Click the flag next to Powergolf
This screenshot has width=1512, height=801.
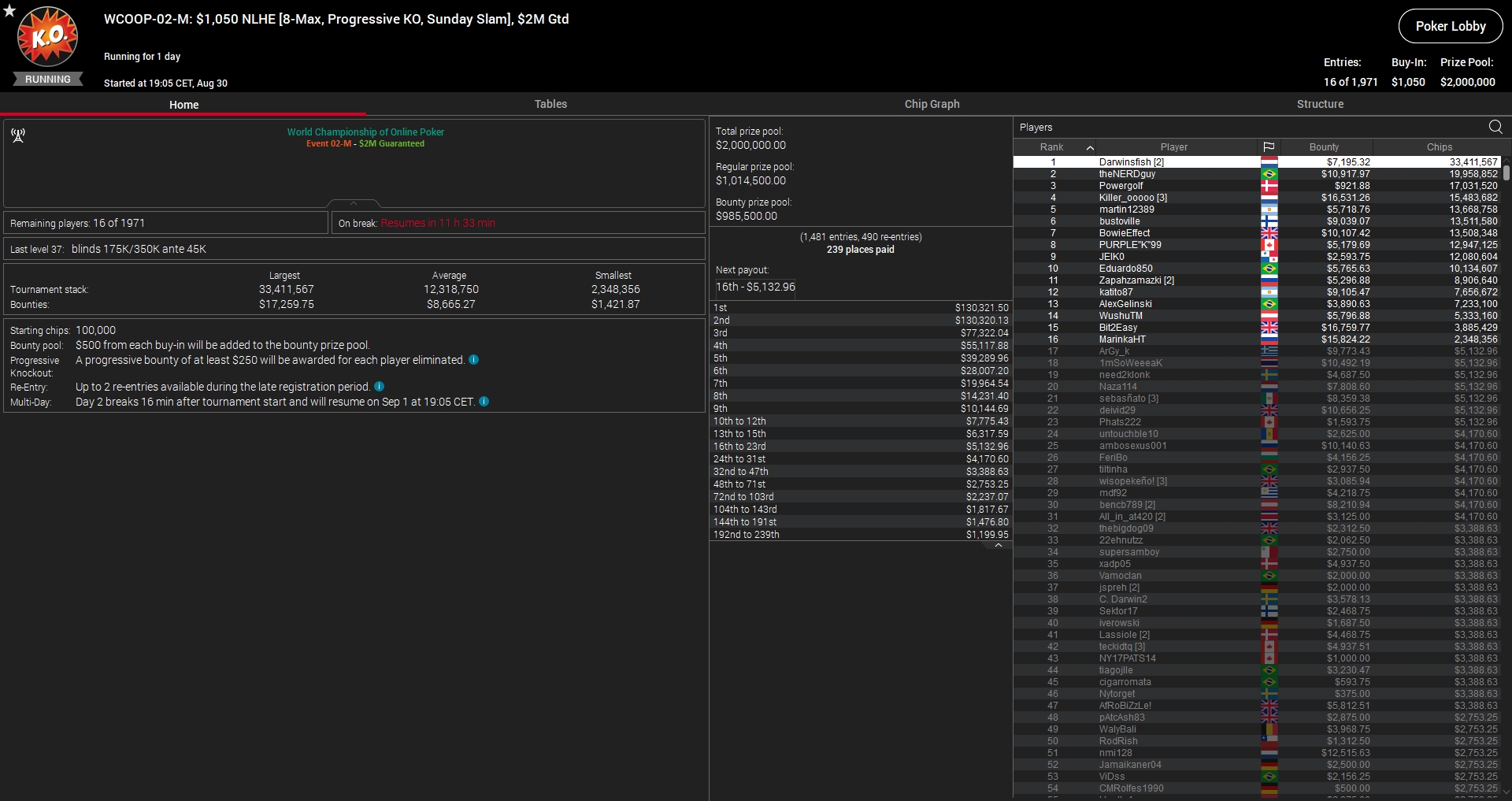(1269, 186)
